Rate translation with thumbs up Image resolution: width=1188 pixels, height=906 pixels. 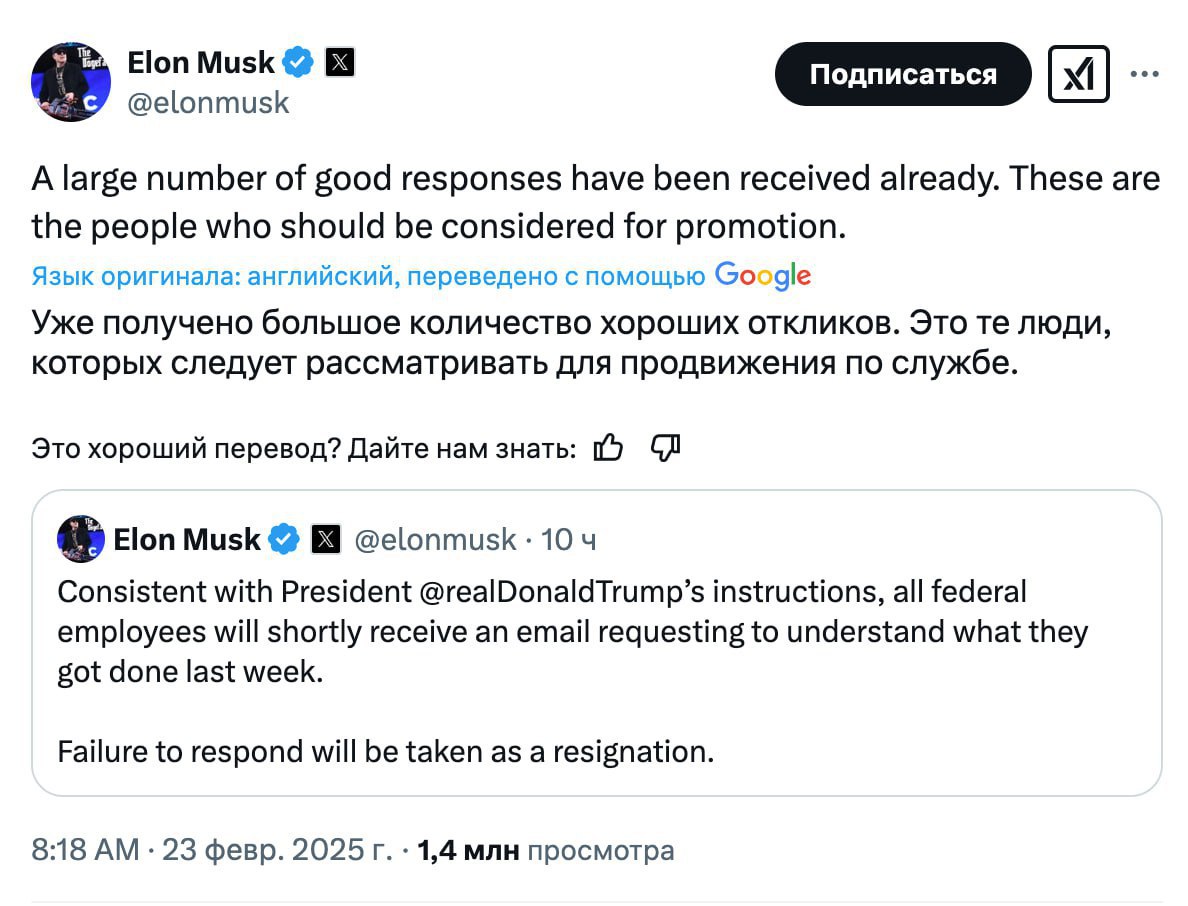click(608, 449)
